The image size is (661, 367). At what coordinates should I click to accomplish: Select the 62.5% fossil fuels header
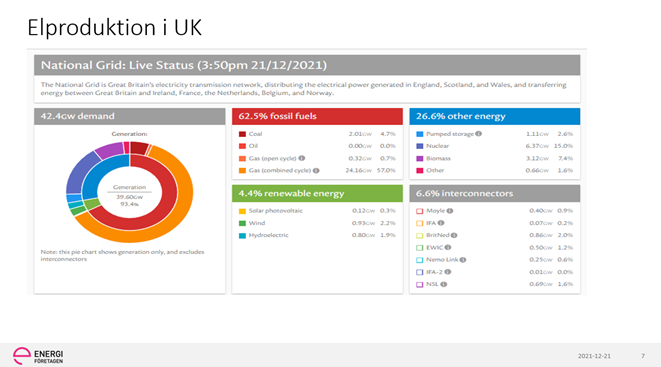coord(317,116)
